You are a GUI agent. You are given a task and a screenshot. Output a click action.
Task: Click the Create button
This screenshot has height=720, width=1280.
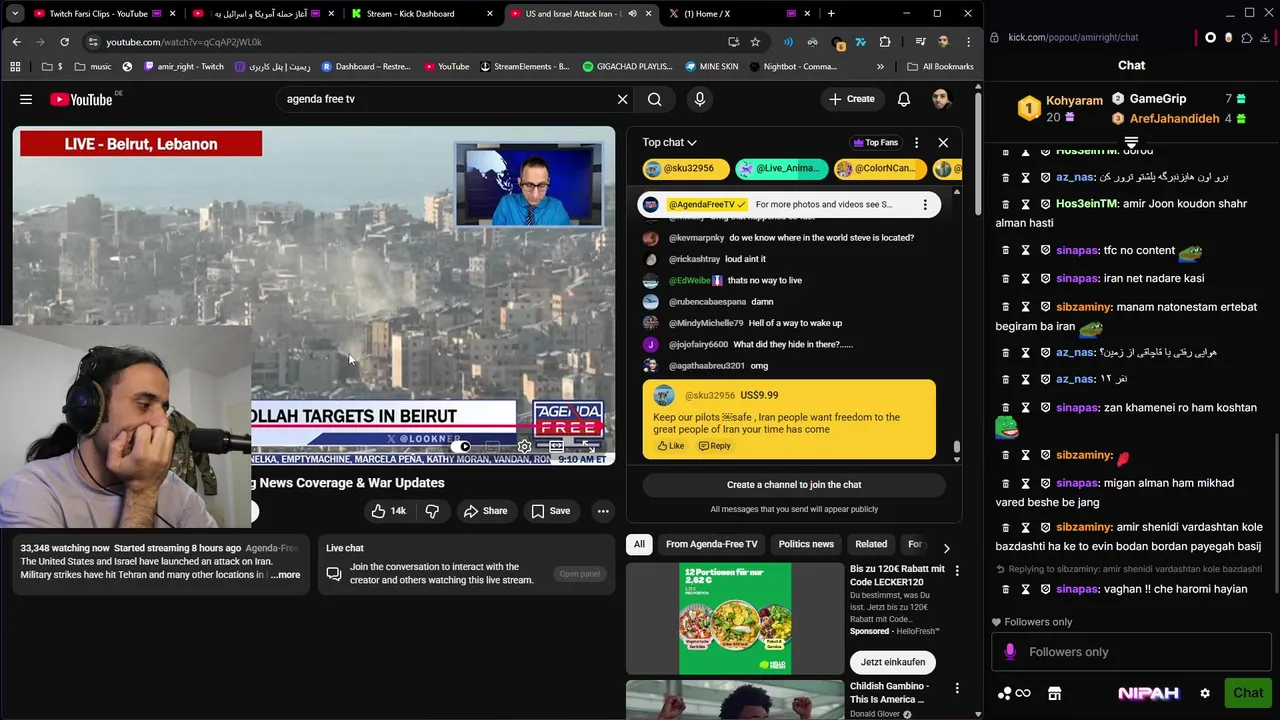[x=852, y=99]
